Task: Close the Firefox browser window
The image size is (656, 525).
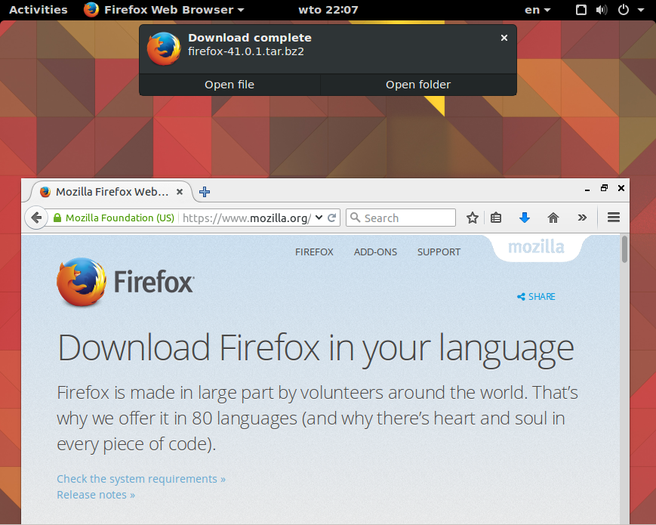Action: point(621,188)
